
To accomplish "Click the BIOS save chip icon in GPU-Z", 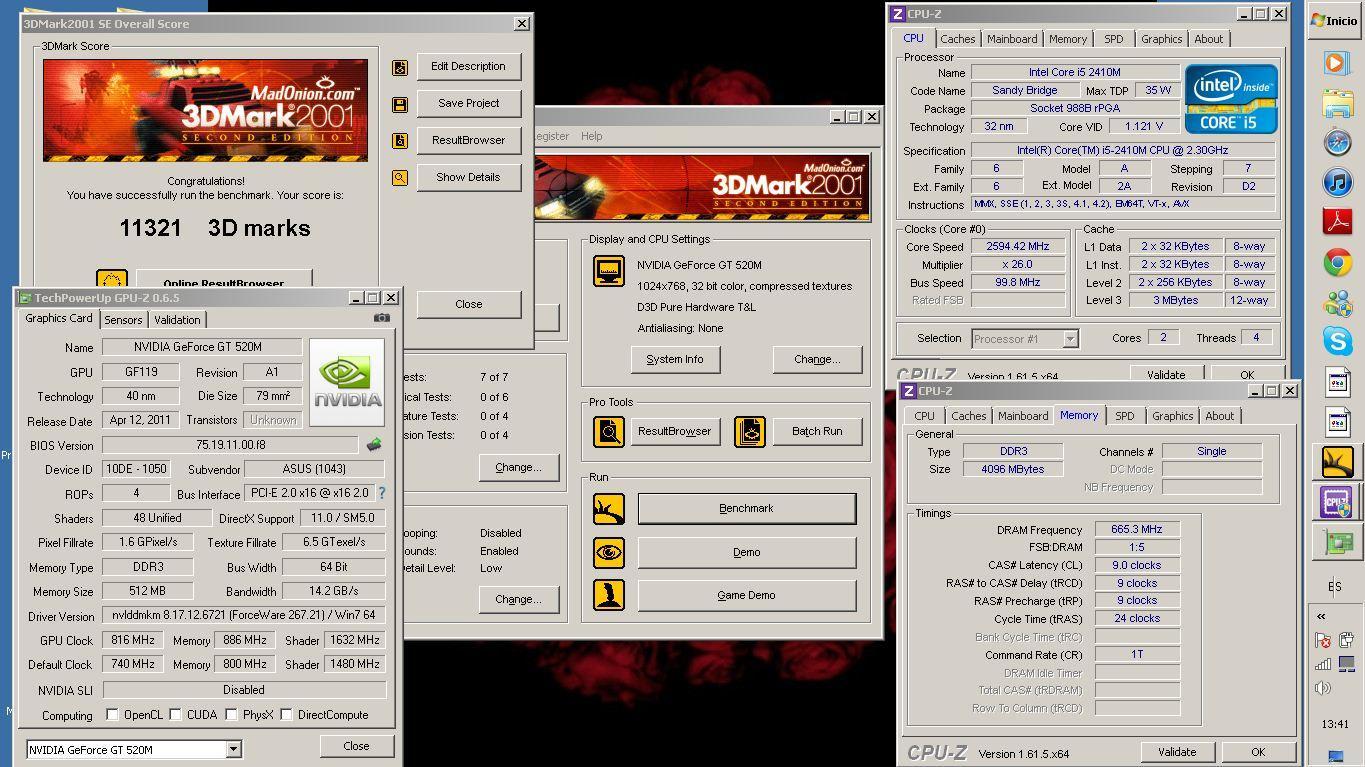I will coord(374,445).
